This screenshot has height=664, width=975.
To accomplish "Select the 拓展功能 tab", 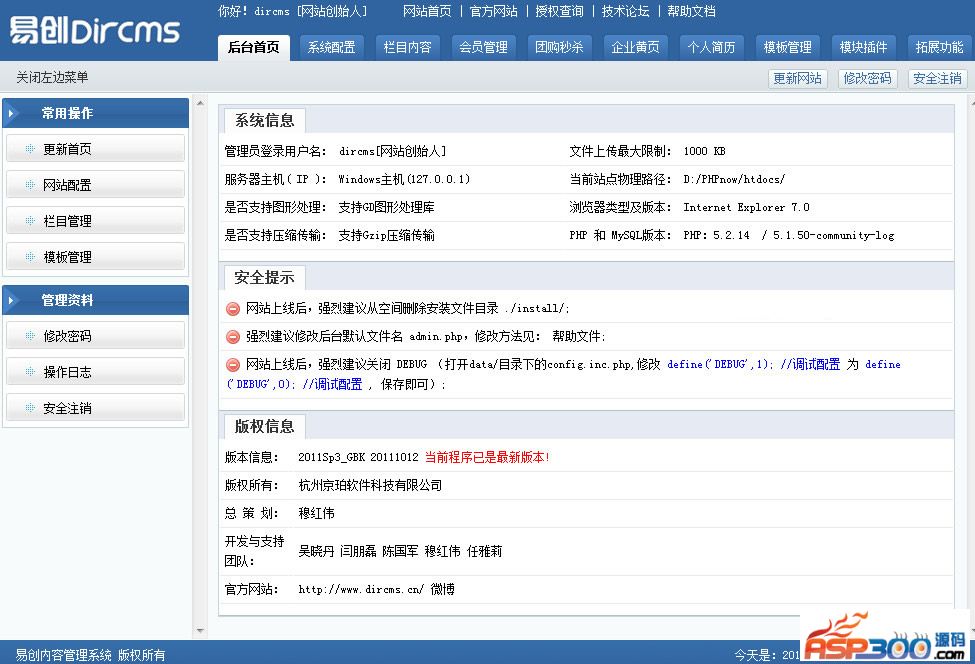I will tap(939, 47).
